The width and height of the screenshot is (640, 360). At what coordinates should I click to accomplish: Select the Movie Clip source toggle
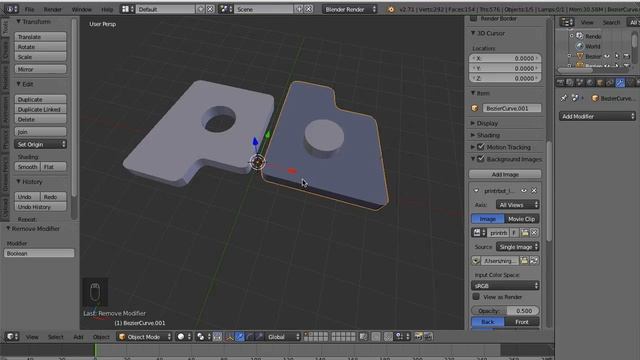[522, 219]
